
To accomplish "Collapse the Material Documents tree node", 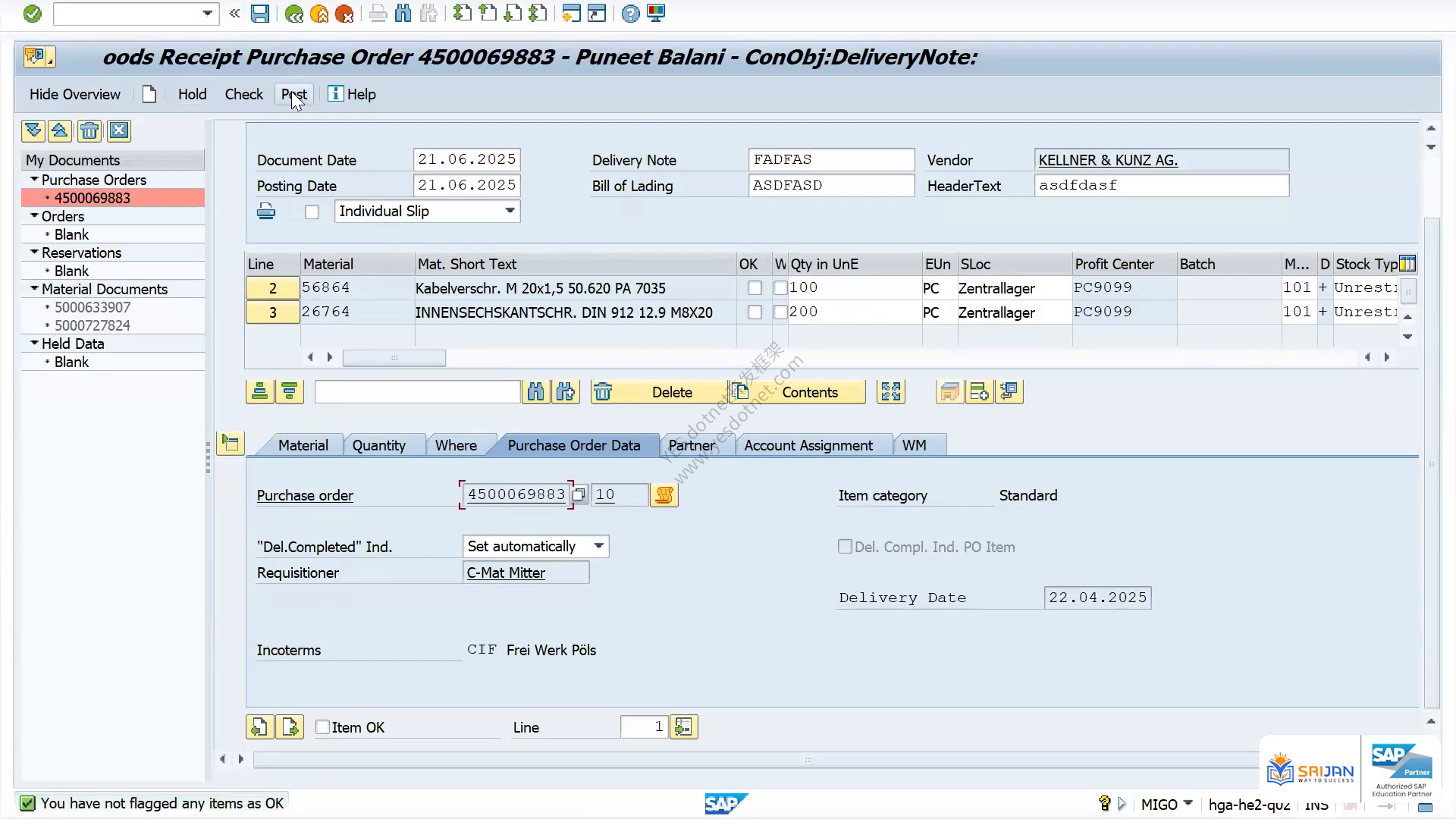I will [x=34, y=289].
